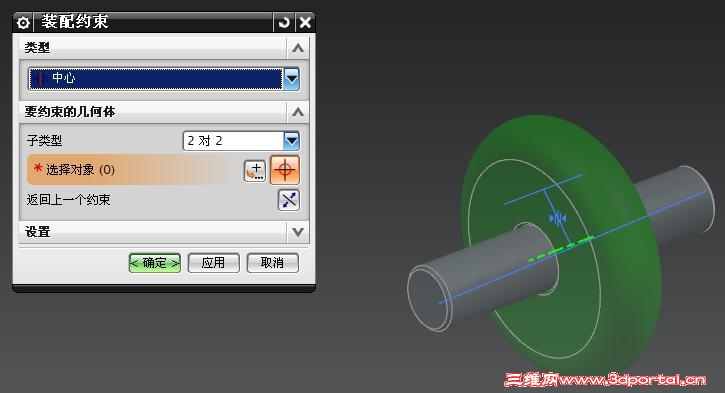Confirm with the 确定 button

155,263
